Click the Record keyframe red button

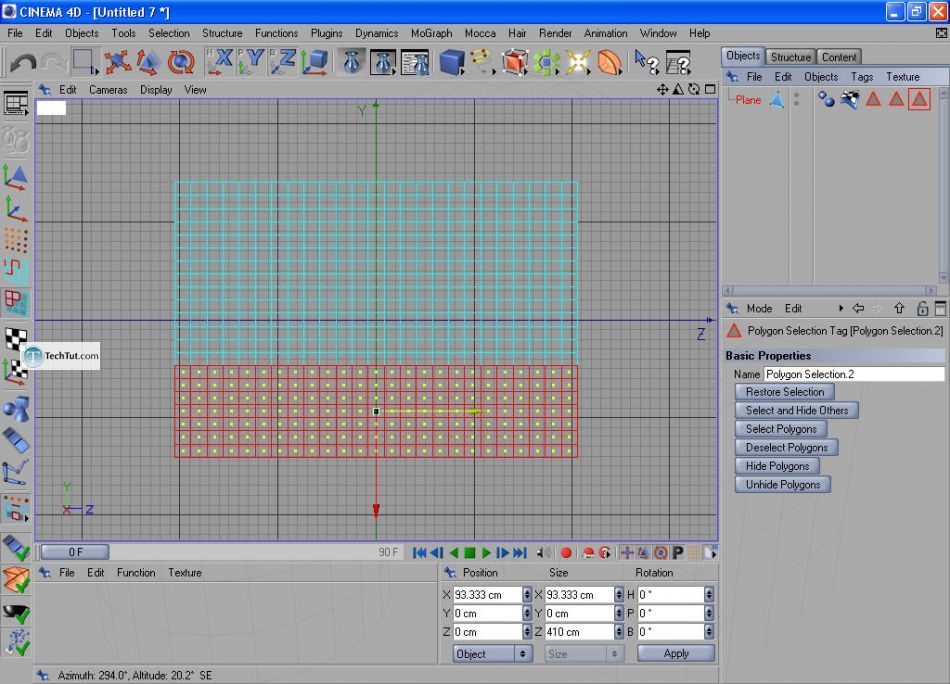[x=566, y=553]
